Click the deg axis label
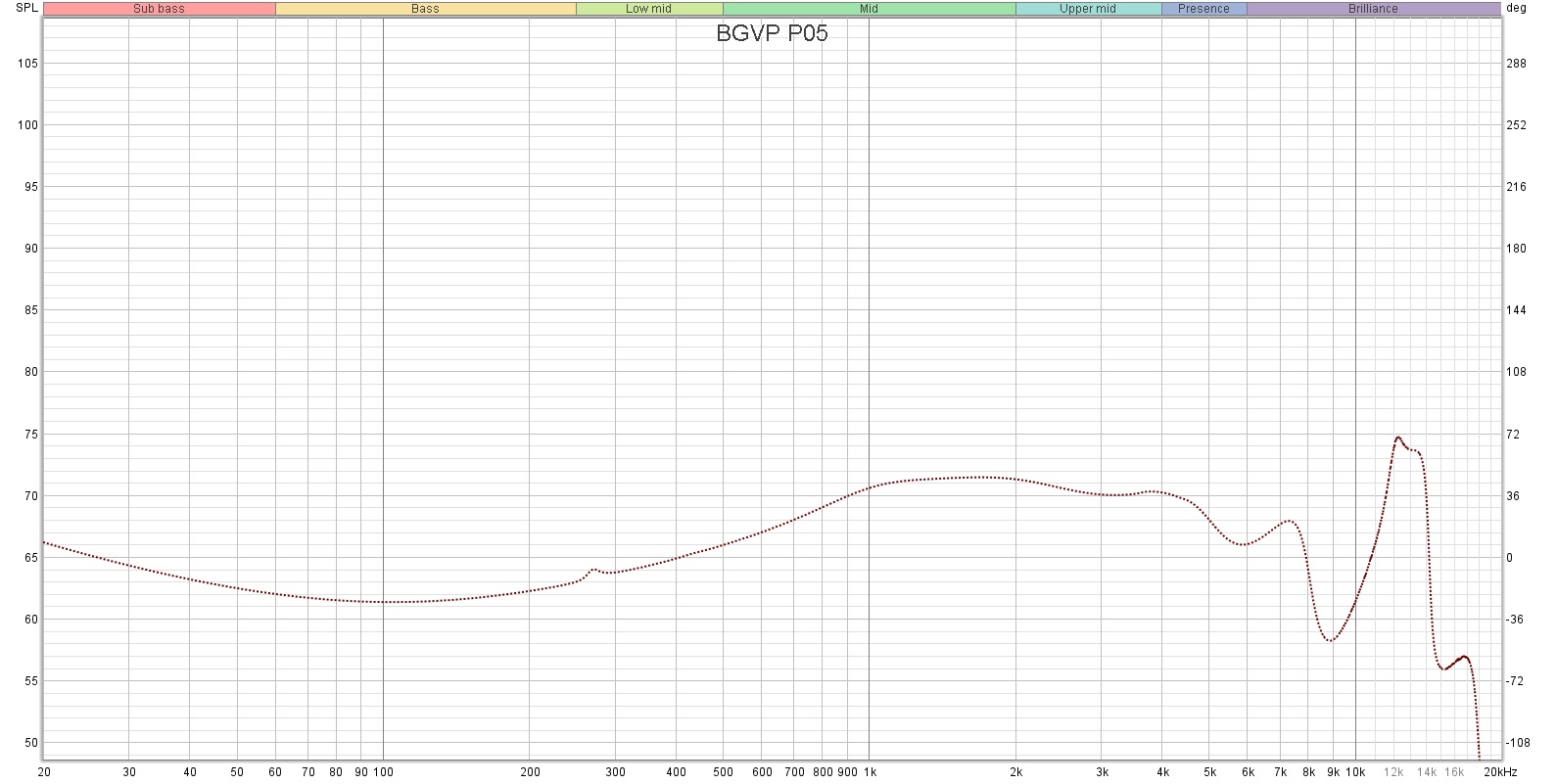Screen dimensions: 1557x784 tap(1517, 8)
